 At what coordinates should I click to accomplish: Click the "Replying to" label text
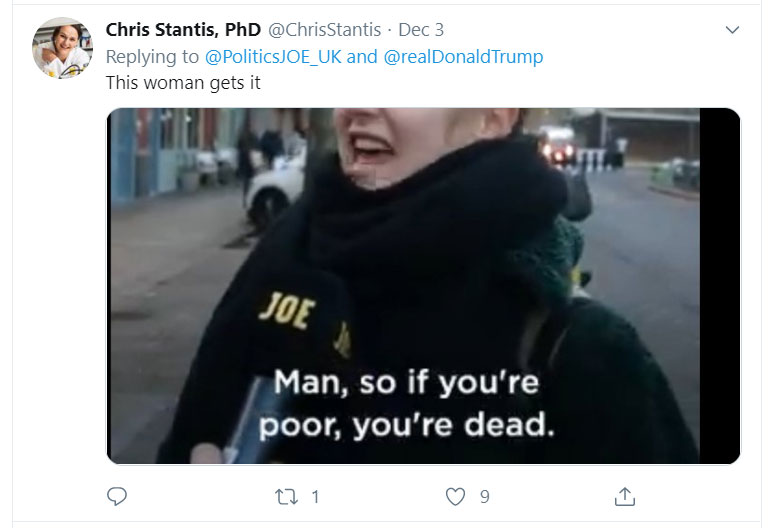pyautogui.click(x=153, y=57)
